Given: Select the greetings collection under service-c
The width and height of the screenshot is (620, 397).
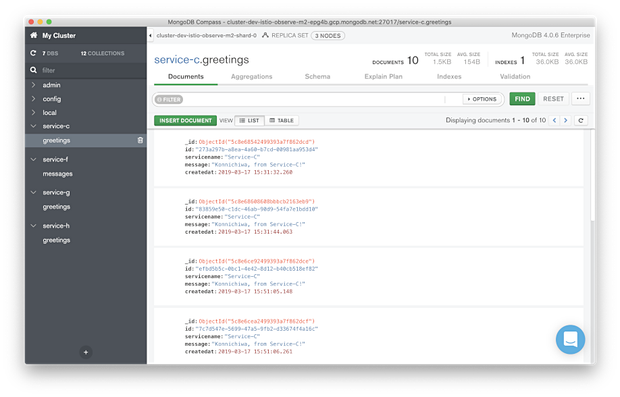Looking at the screenshot, I should coord(56,140).
